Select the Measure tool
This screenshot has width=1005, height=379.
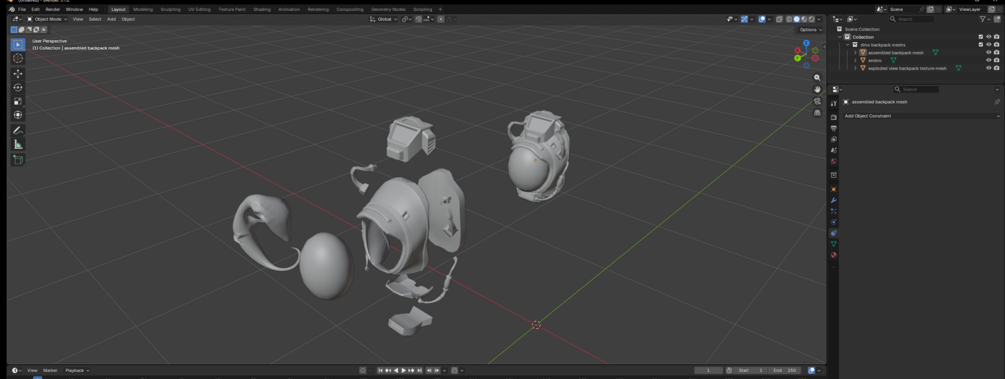pos(18,144)
